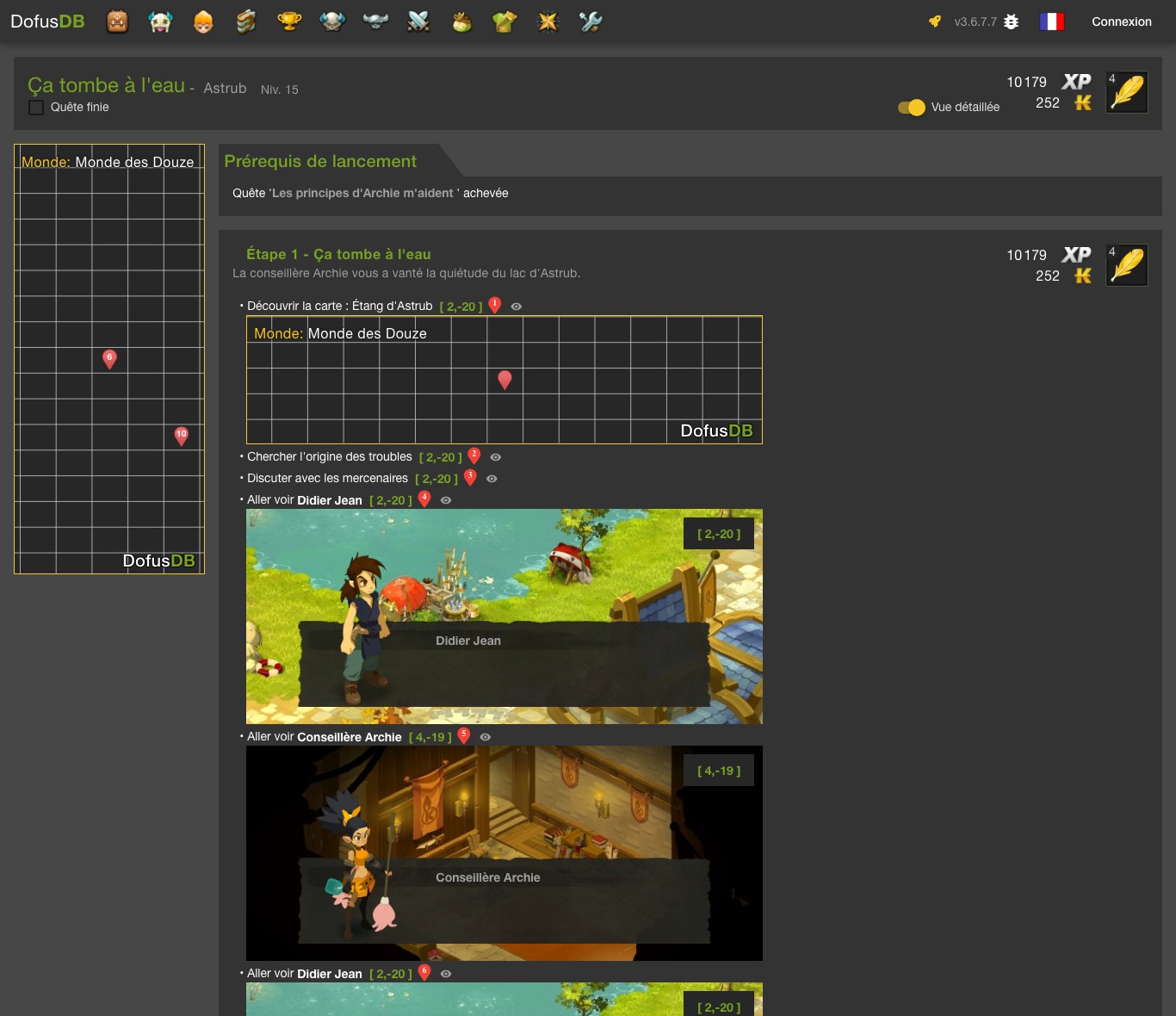Check the Quête finie checkbox

coord(36,108)
